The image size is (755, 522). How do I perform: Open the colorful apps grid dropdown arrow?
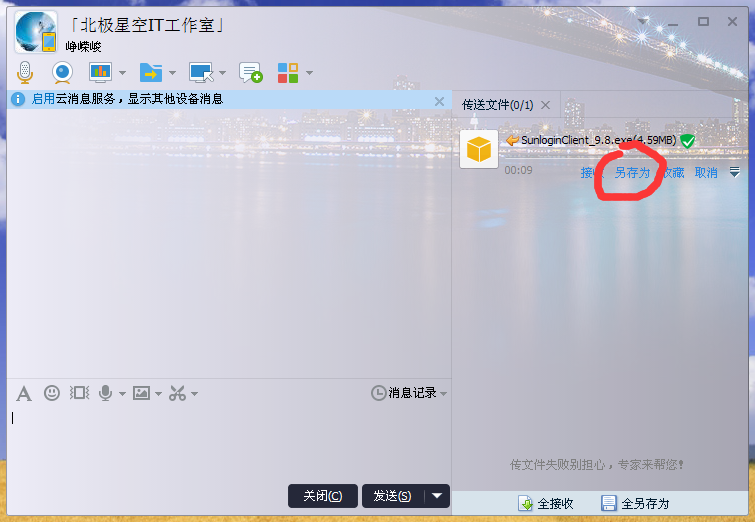pyautogui.click(x=310, y=73)
